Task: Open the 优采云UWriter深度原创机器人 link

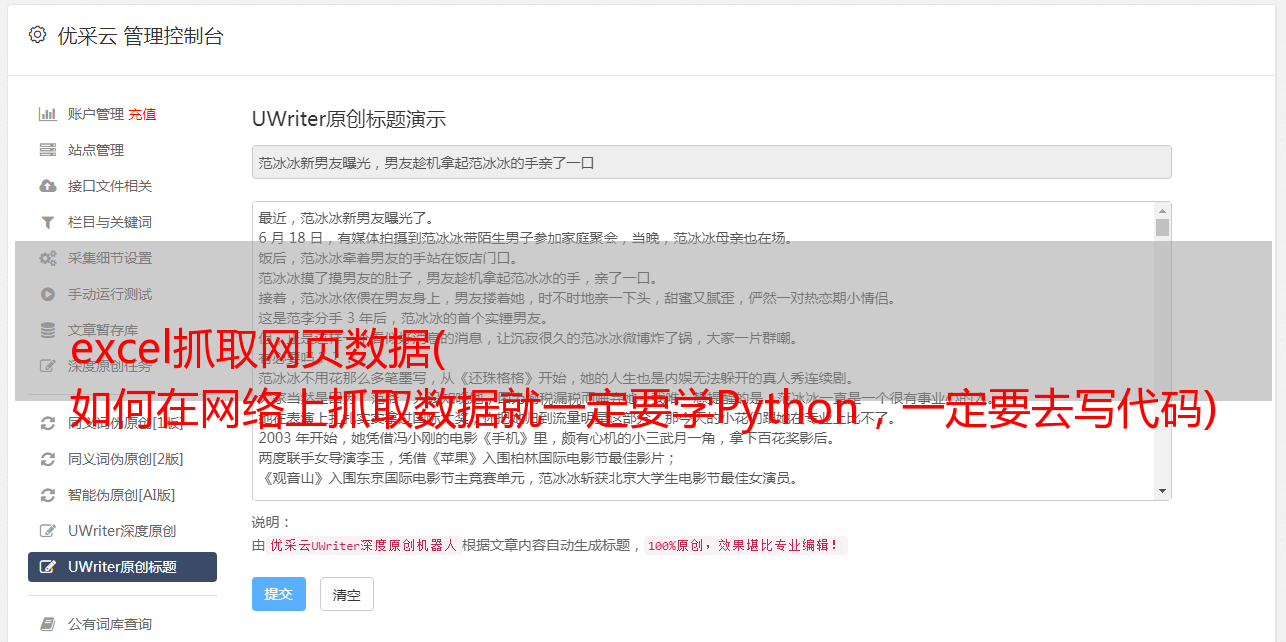Action: pyautogui.click(x=364, y=546)
